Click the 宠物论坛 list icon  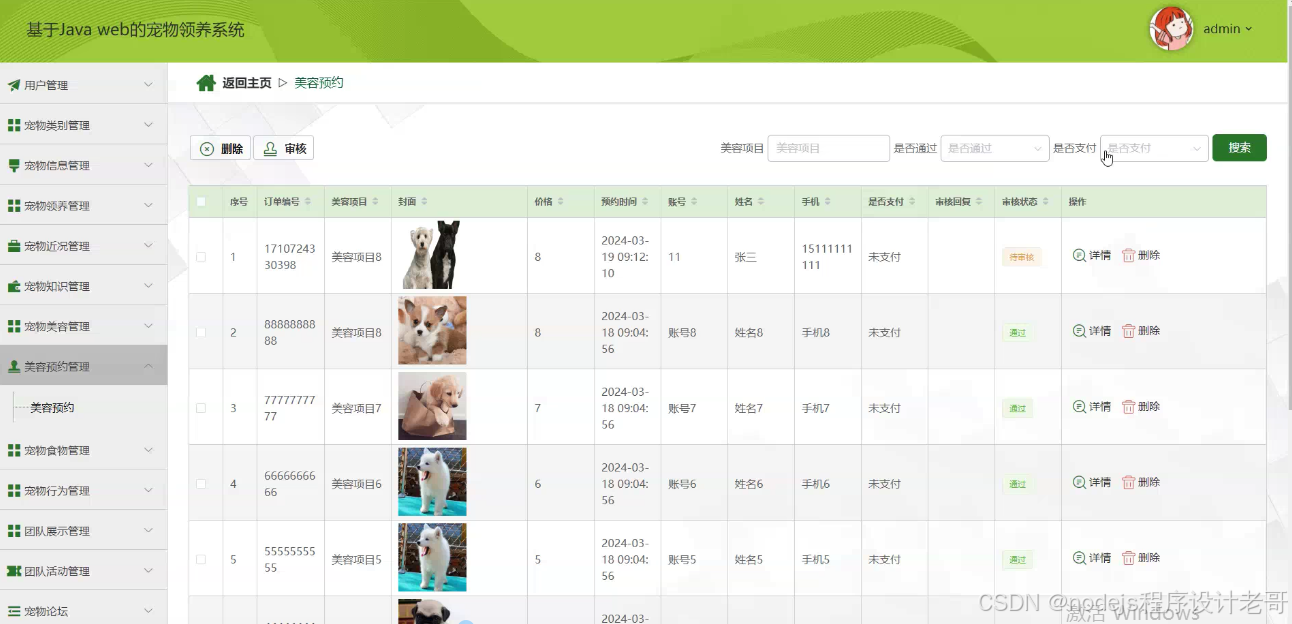[x=14, y=611]
